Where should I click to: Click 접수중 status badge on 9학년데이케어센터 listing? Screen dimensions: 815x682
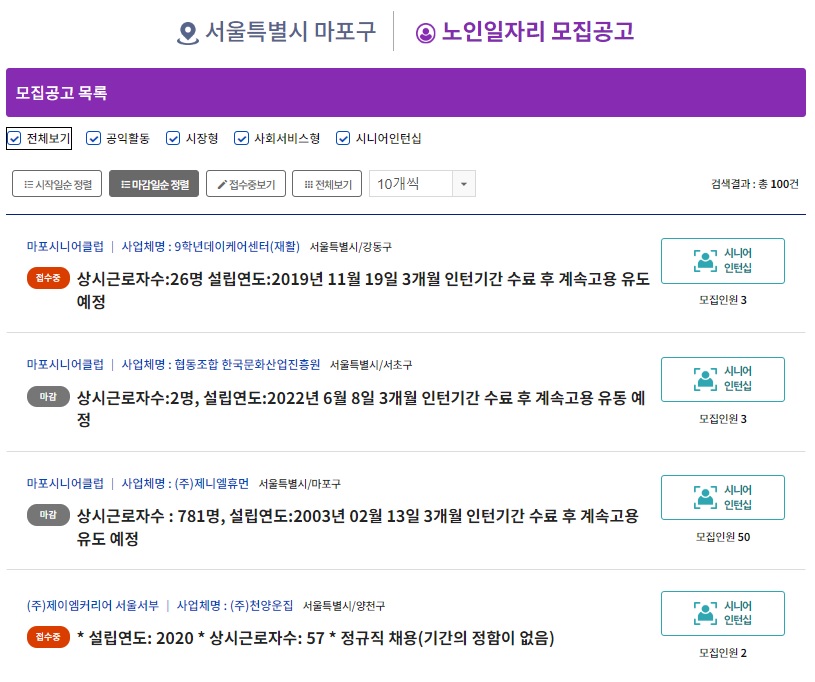48,278
